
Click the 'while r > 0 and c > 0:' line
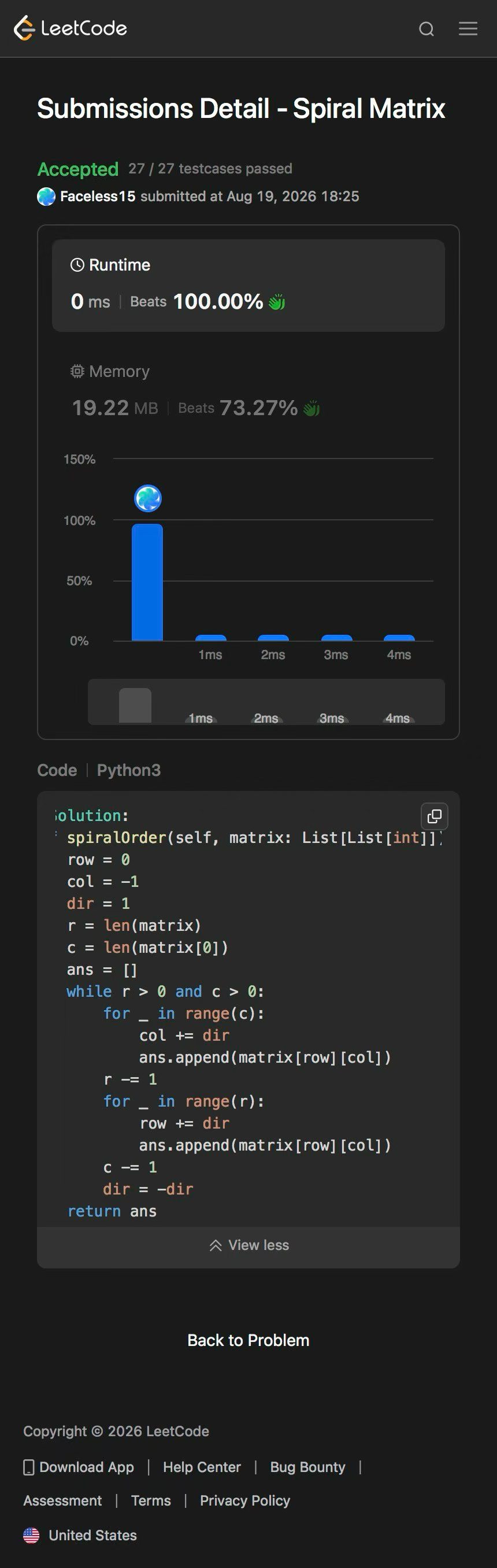pyautogui.click(x=165, y=991)
